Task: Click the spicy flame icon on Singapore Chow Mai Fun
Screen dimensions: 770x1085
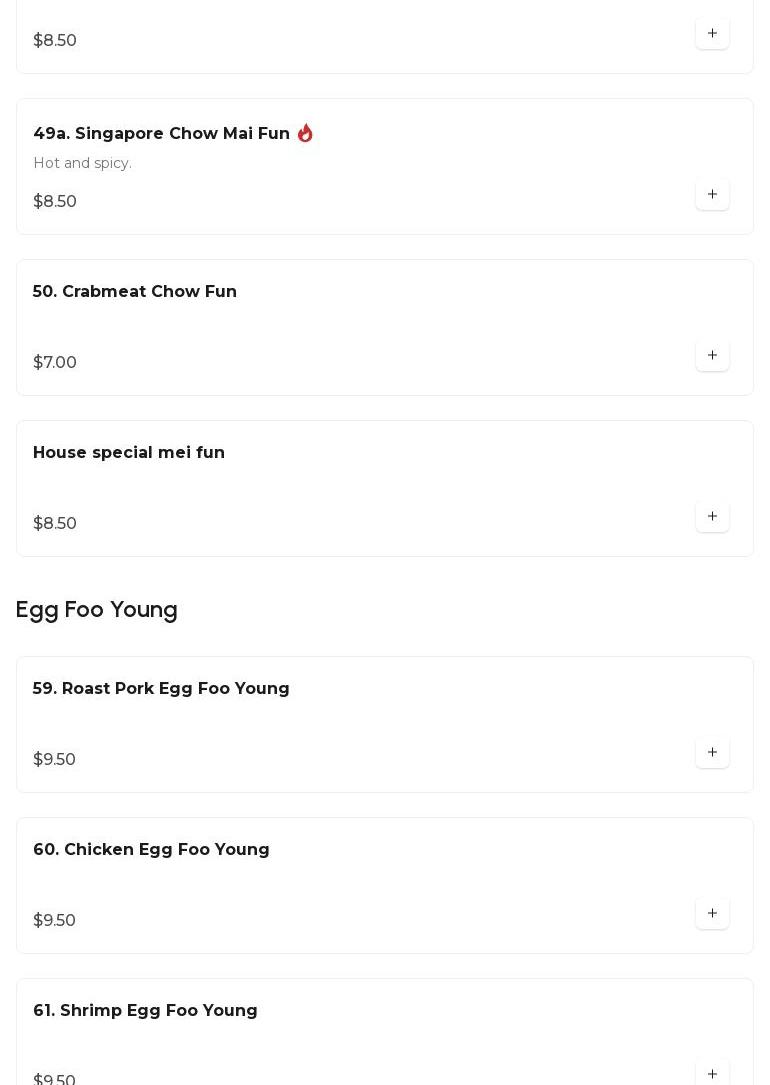Action: (305, 133)
